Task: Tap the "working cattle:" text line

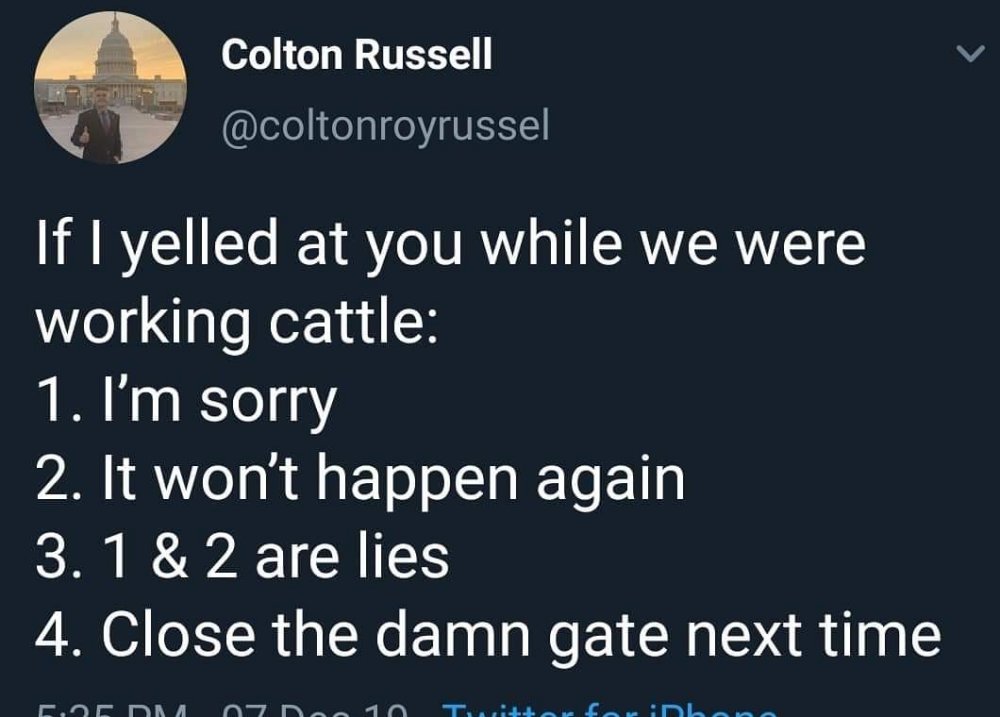Action: coord(237,324)
